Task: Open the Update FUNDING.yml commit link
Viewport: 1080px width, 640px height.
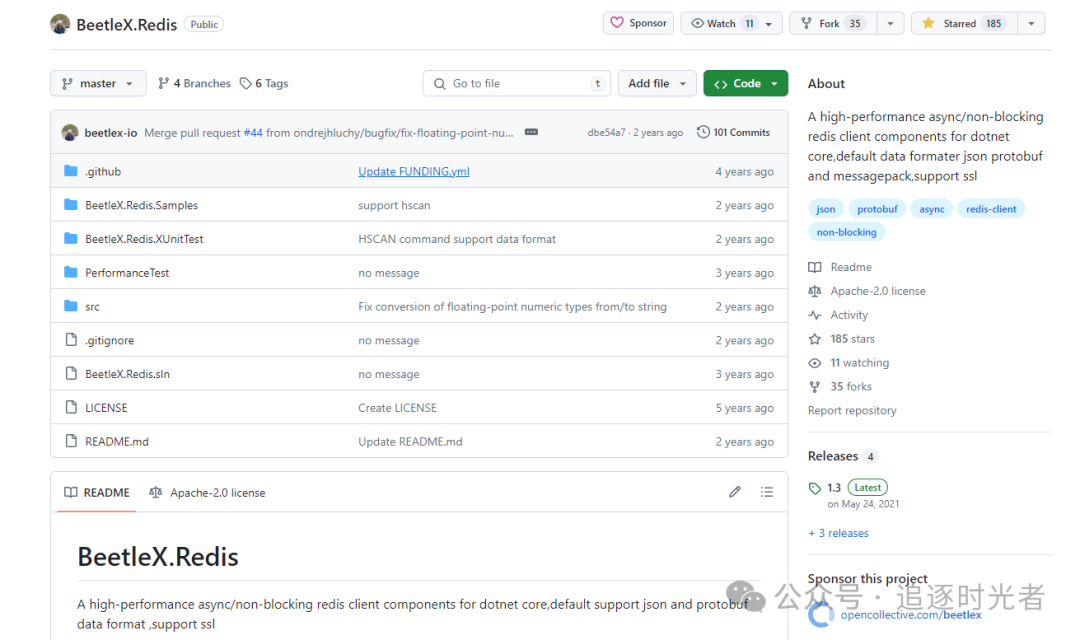Action: click(x=413, y=171)
